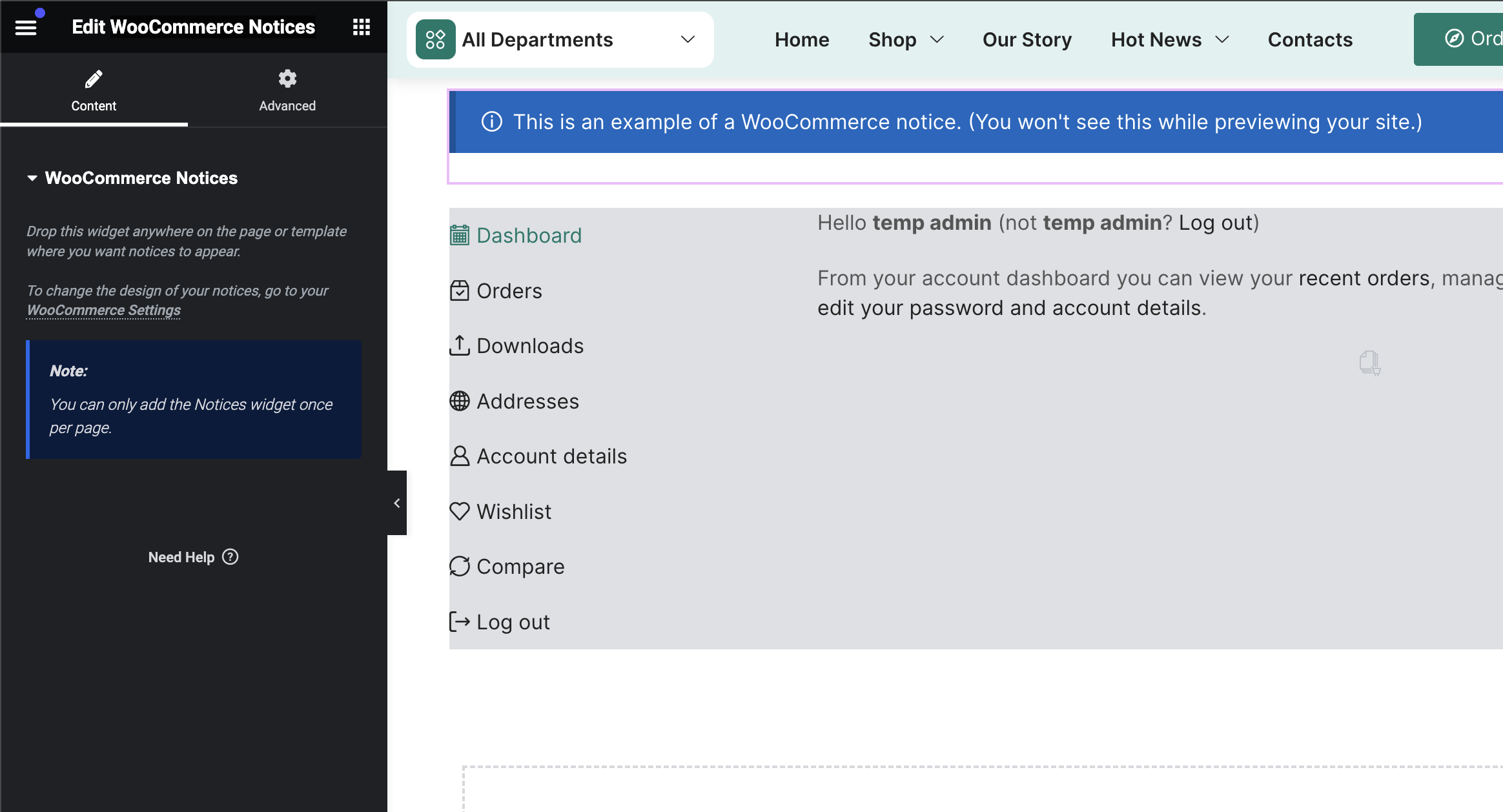Image resolution: width=1503 pixels, height=812 pixels.
Task: Click the Wishlist heart icon
Action: pyautogui.click(x=460, y=511)
